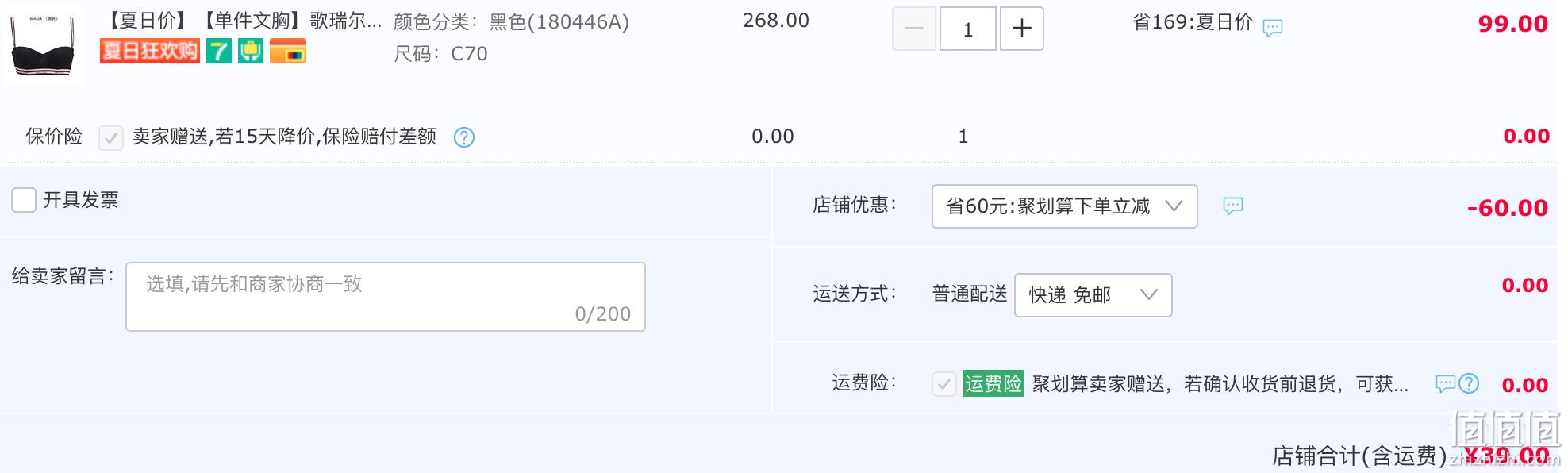Screen dimensions: 1568x473
Task: Open the 快递 免邮 shipping method dropdown
Action: click(x=1093, y=295)
